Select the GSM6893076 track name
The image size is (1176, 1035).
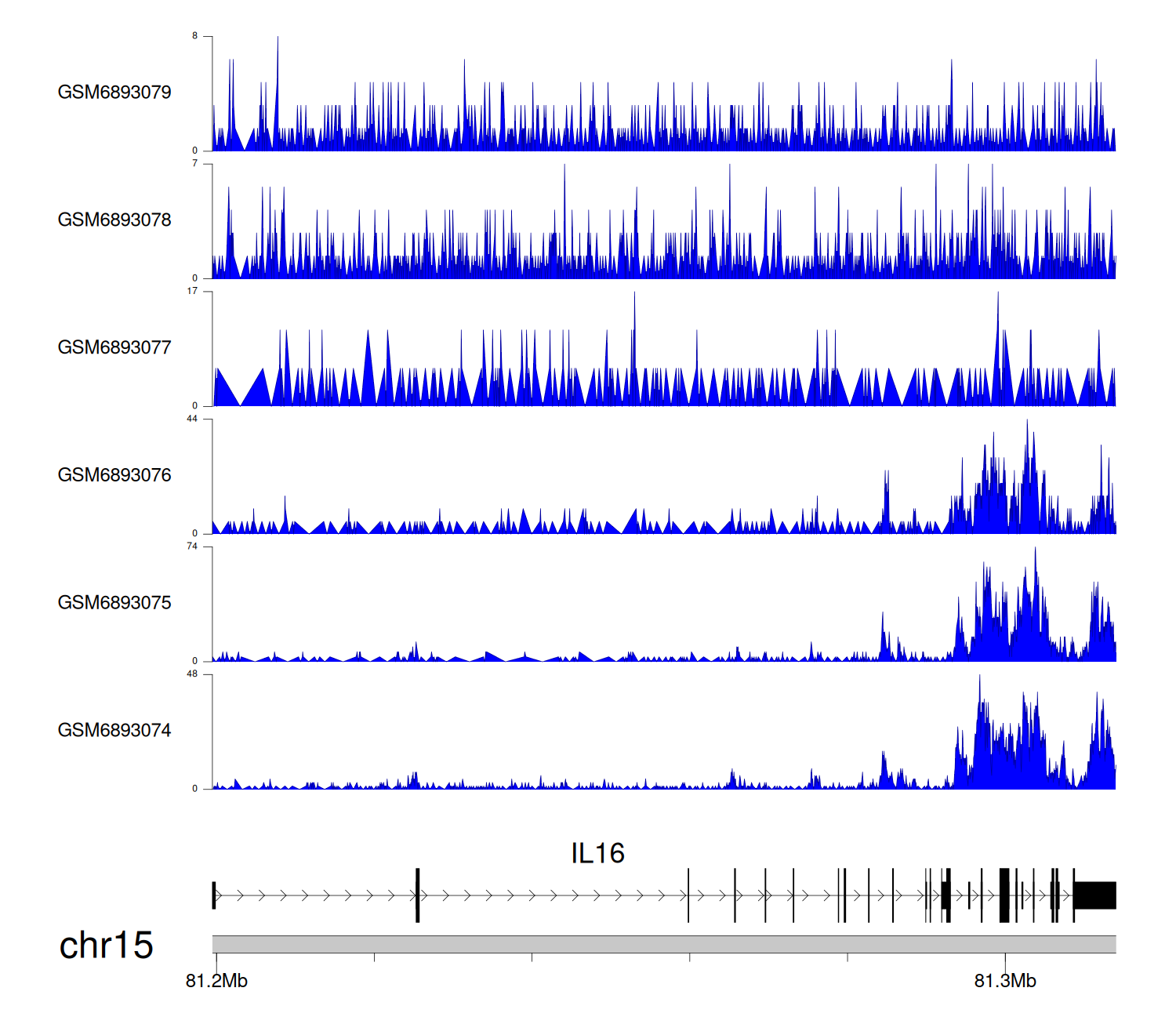coord(114,475)
